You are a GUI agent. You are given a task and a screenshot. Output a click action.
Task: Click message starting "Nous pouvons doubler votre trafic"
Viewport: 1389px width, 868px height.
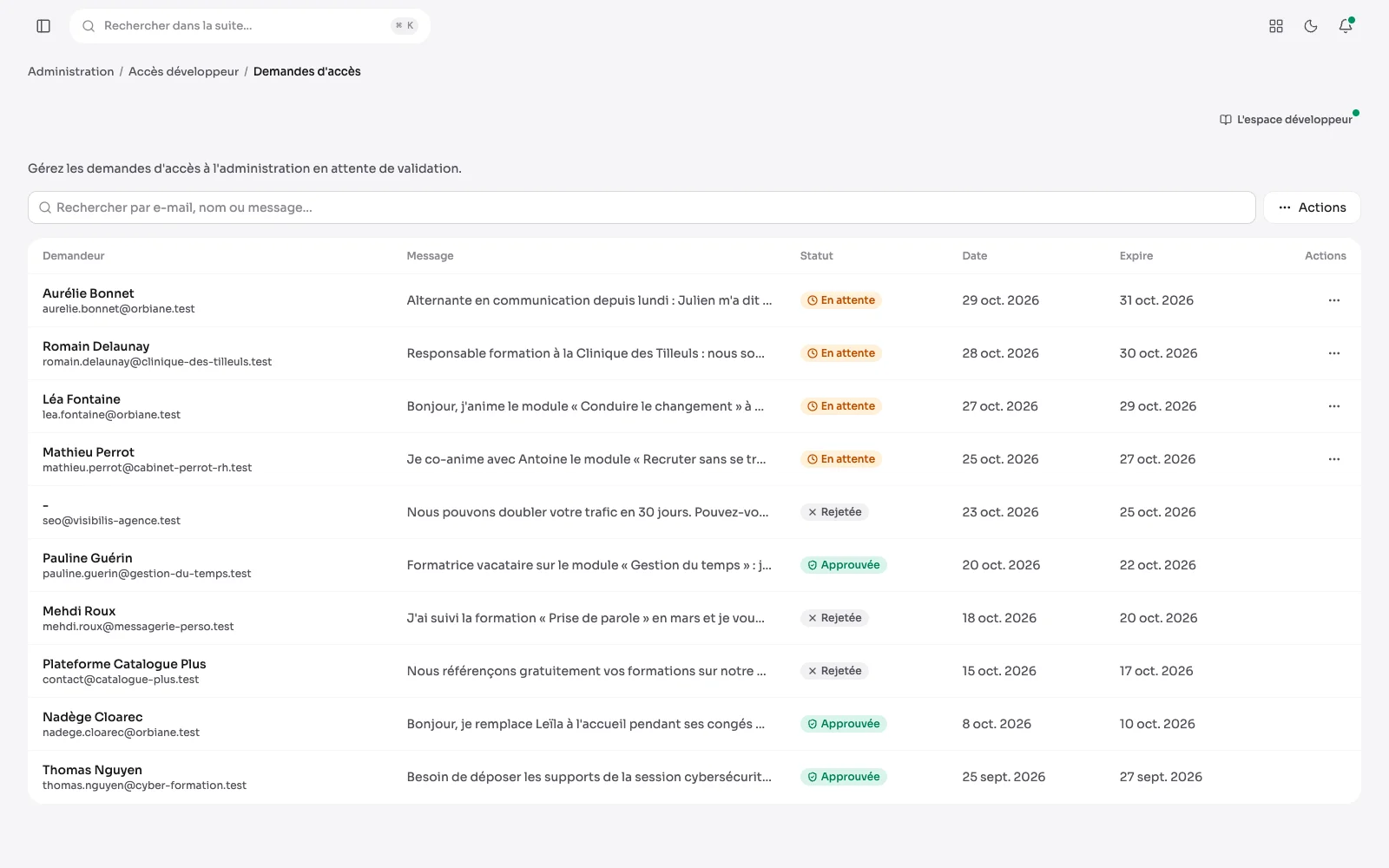588,512
